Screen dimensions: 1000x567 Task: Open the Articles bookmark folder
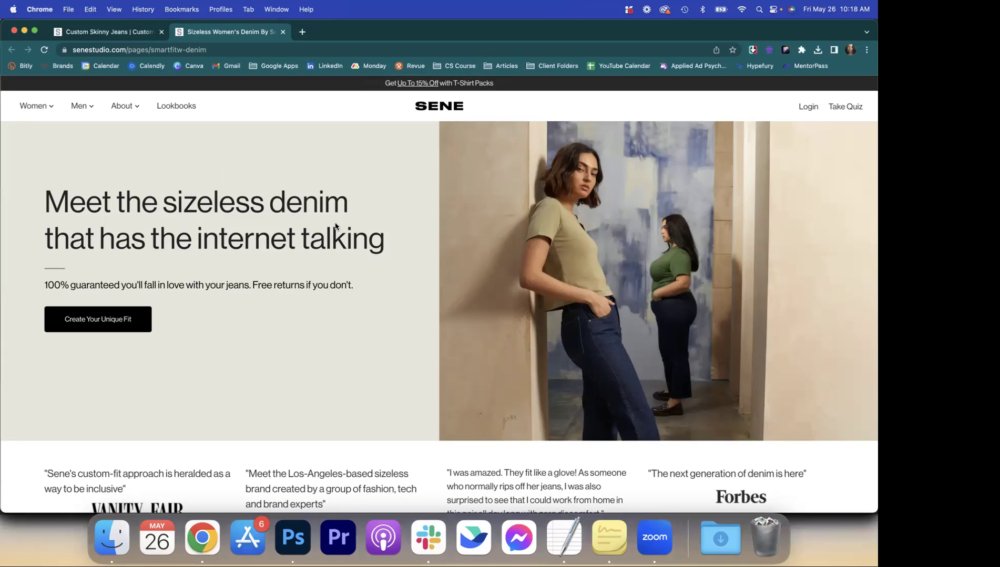(501, 66)
